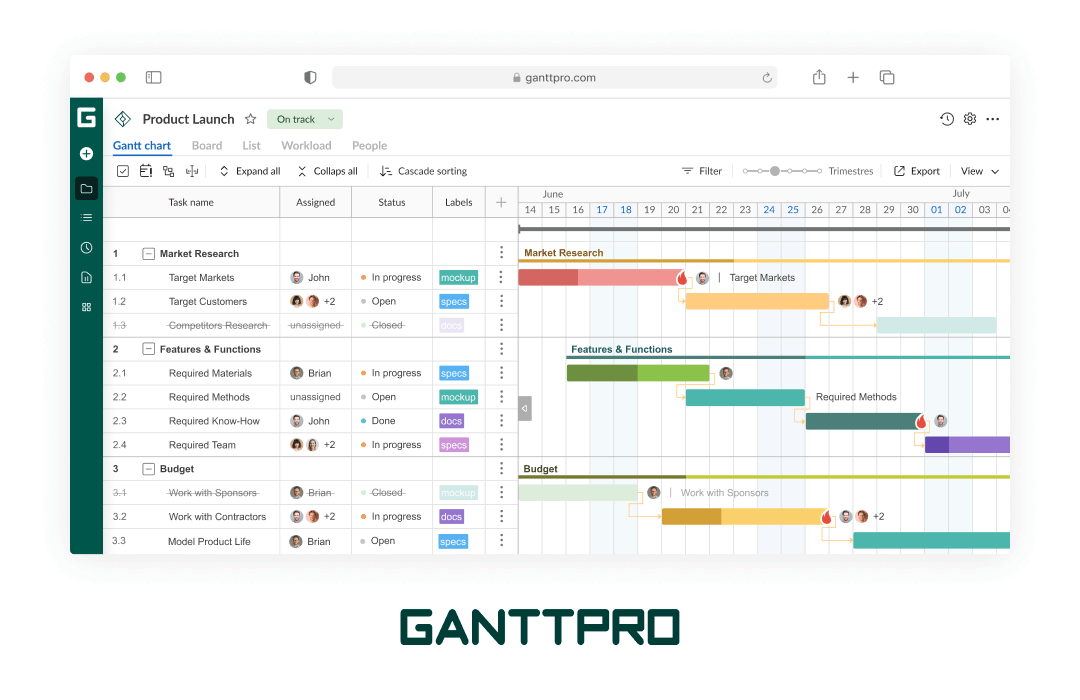Open the View dropdown menu
The height and width of the screenshot is (700, 1080).
(x=979, y=170)
